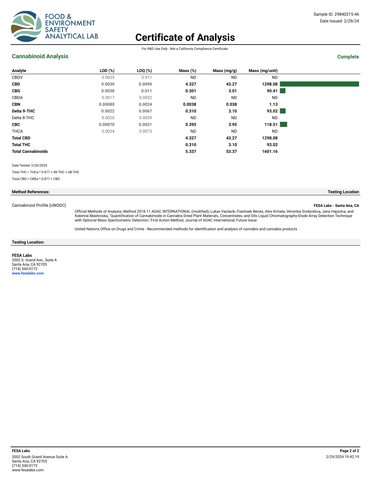Click the 'Testing Location' header on the right
Viewport: 371px width, 480px height.
[343, 192]
